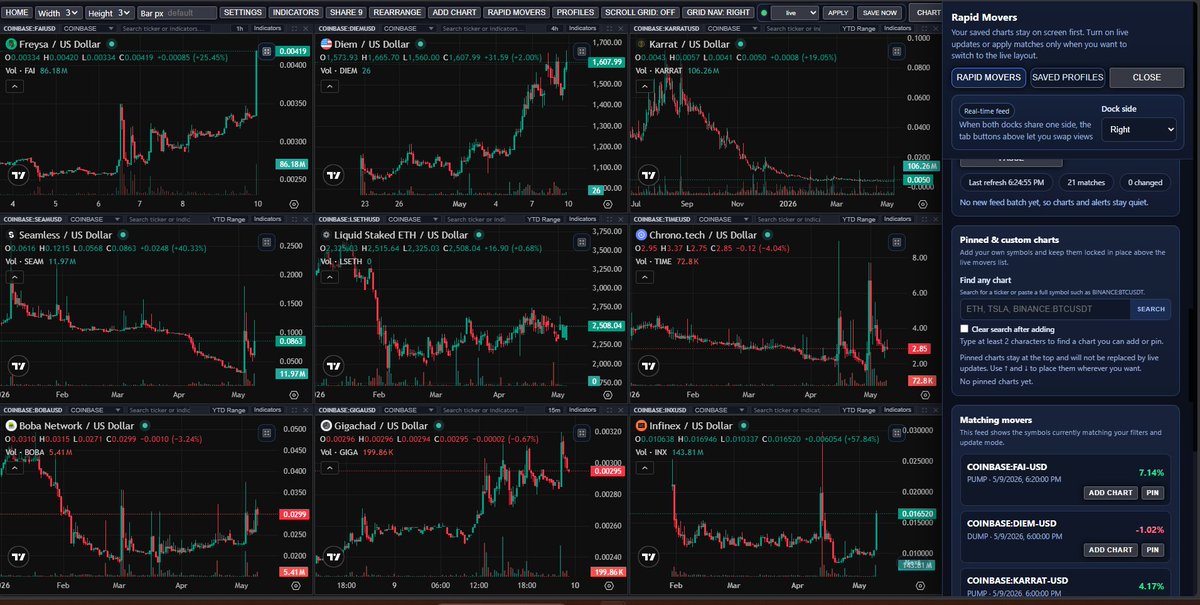Open axis settings gear on Diem chart
Viewport: 1200px width, 605px height.
pyautogui.click(x=608, y=202)
